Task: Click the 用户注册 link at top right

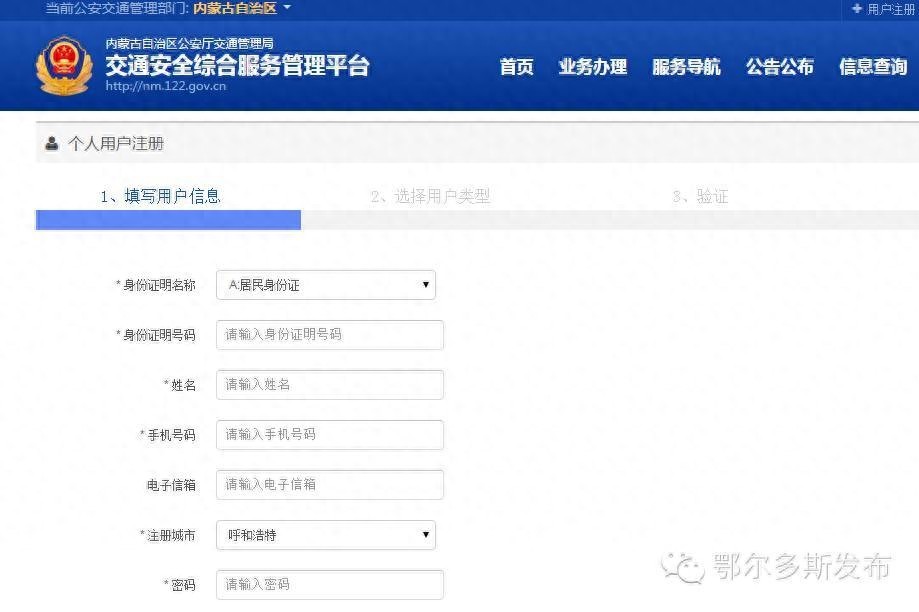Action: coord(891,9)
